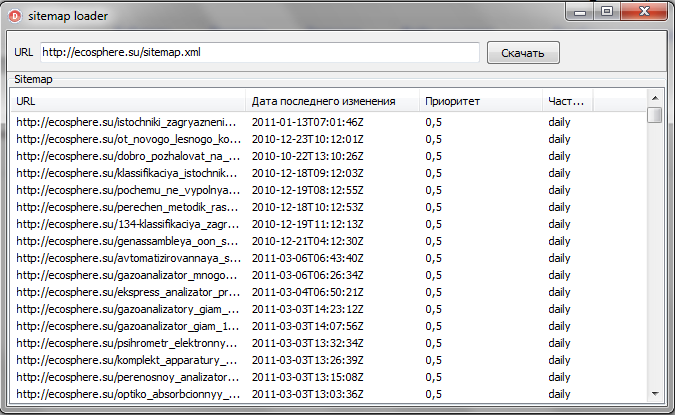Image resolution: width=675 pixels, height=415 pixels.
Task: Click daily frequency in gazoanalizator_mnogo row
Action: (x=559, y=275)
